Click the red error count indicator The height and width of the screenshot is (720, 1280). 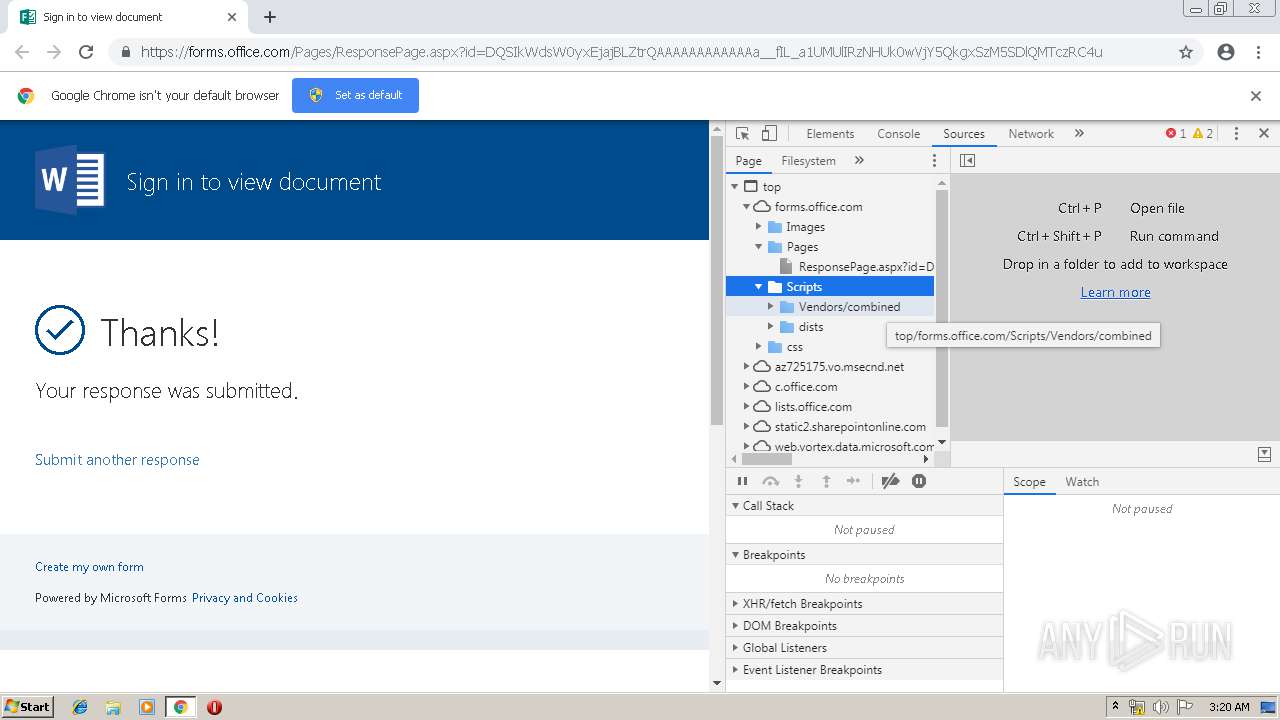tap(1176, 133)
